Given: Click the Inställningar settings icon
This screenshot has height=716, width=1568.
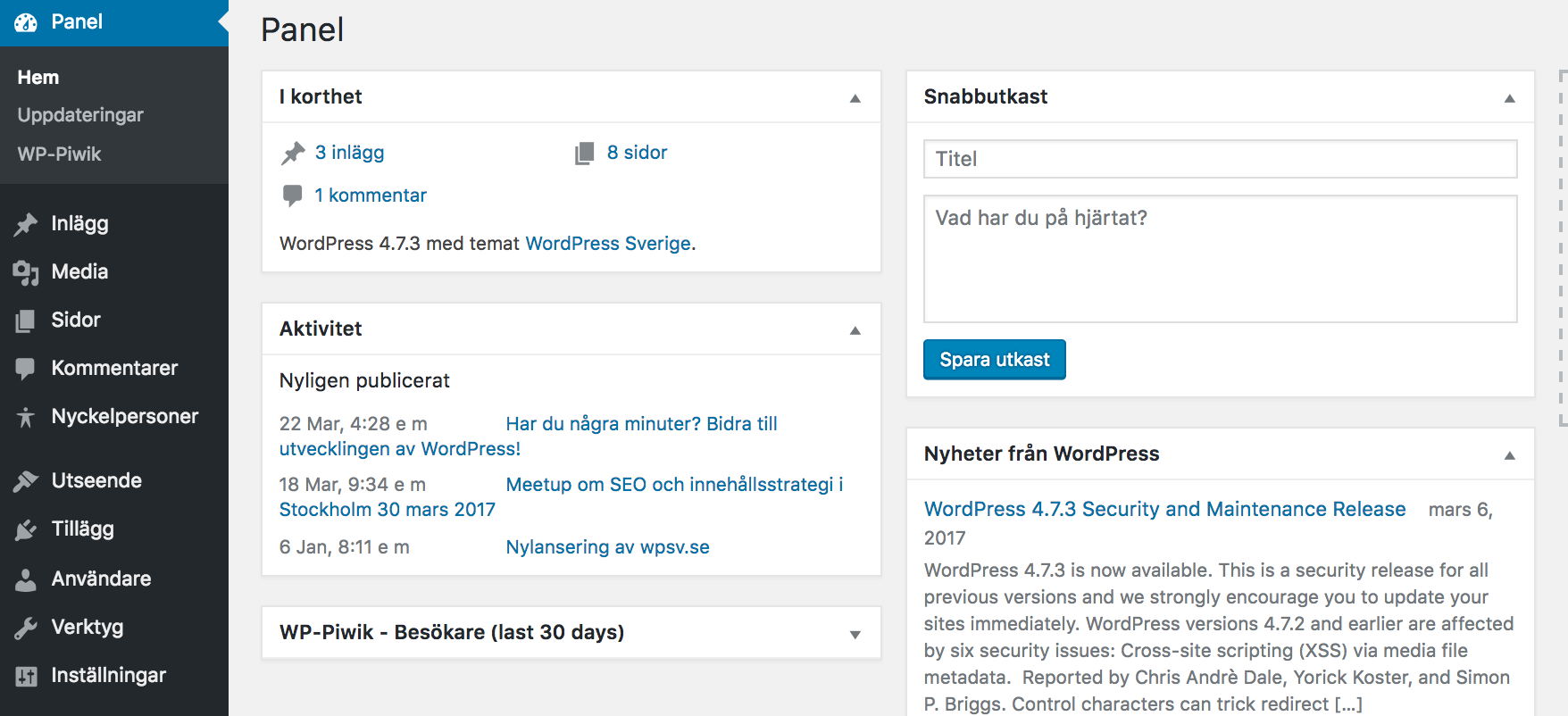Looking at the screenshot, I should point(26,676).
